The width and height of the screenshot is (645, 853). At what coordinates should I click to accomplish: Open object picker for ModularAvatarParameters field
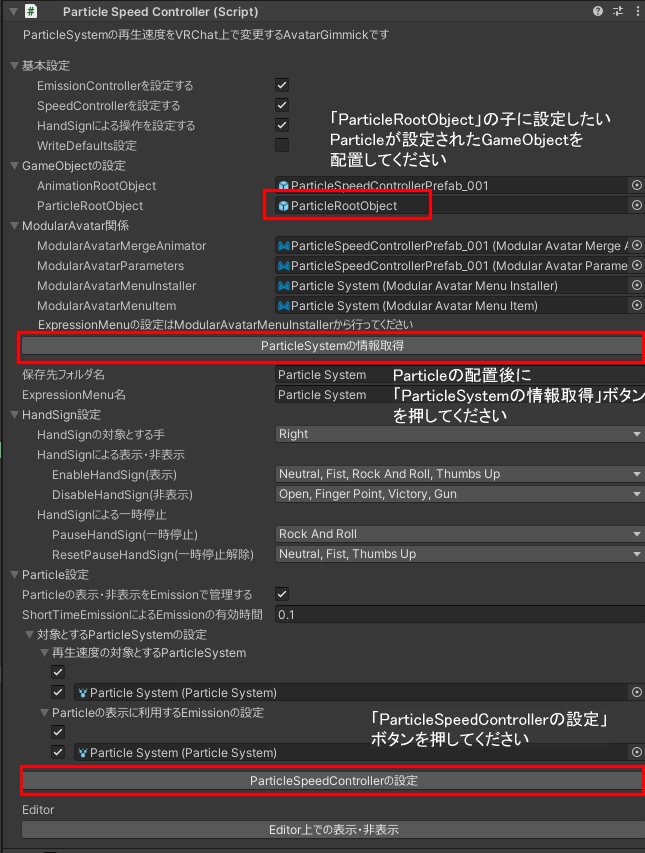click(636, 265)
